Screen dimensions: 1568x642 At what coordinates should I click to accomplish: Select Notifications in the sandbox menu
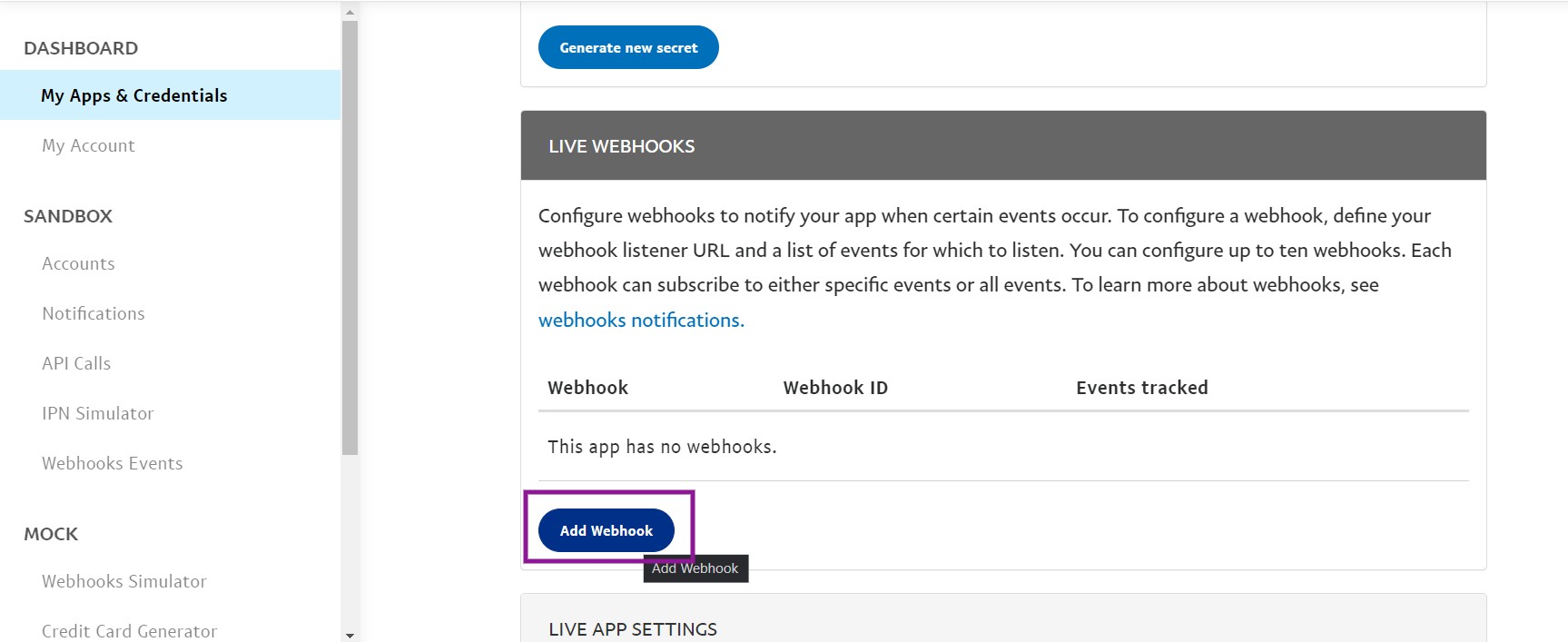(94, 313)
